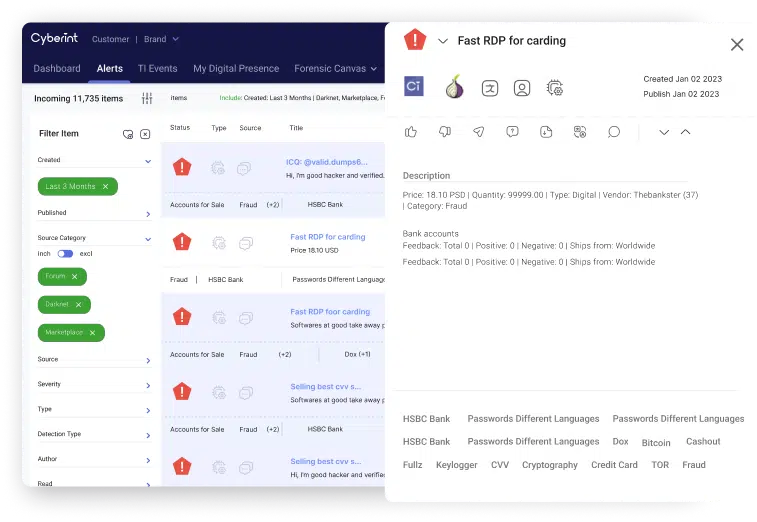
Task: Click the comment bubble icon in action row
Action: pos(614,132)
